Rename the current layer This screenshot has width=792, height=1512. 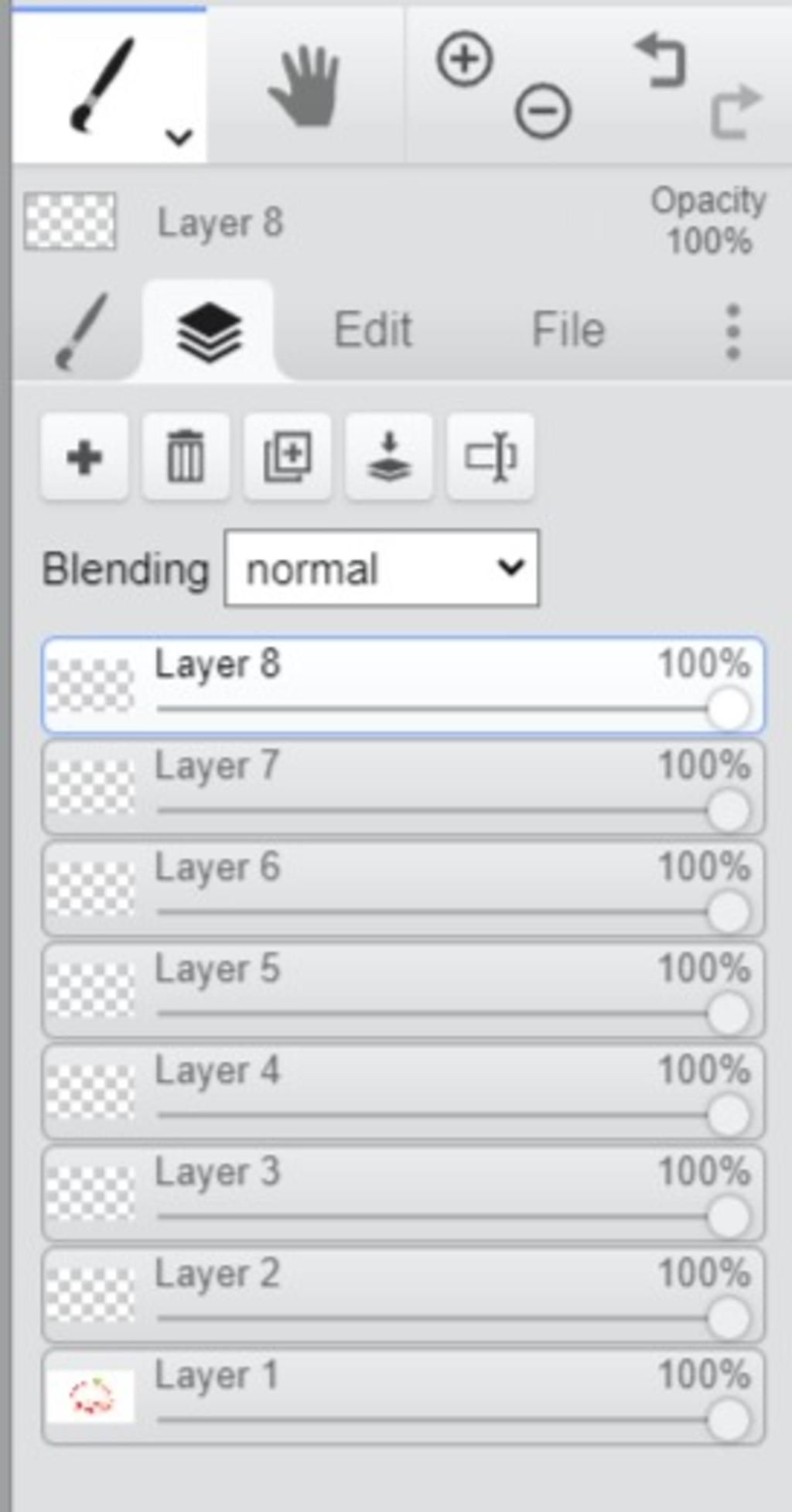point(490,457)
